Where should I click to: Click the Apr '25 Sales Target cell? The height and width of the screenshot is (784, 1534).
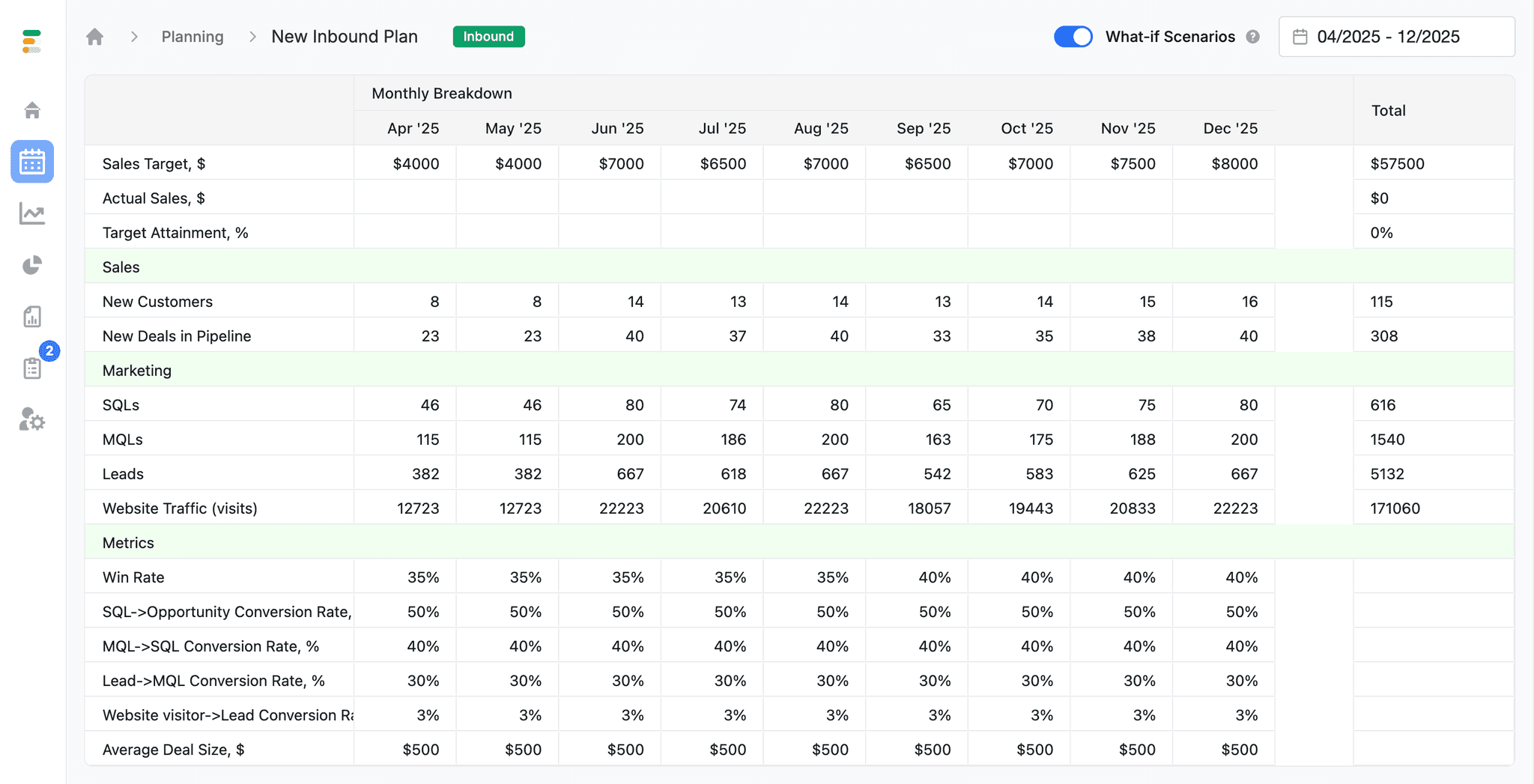pyautogui.click(x=416, y=163)
